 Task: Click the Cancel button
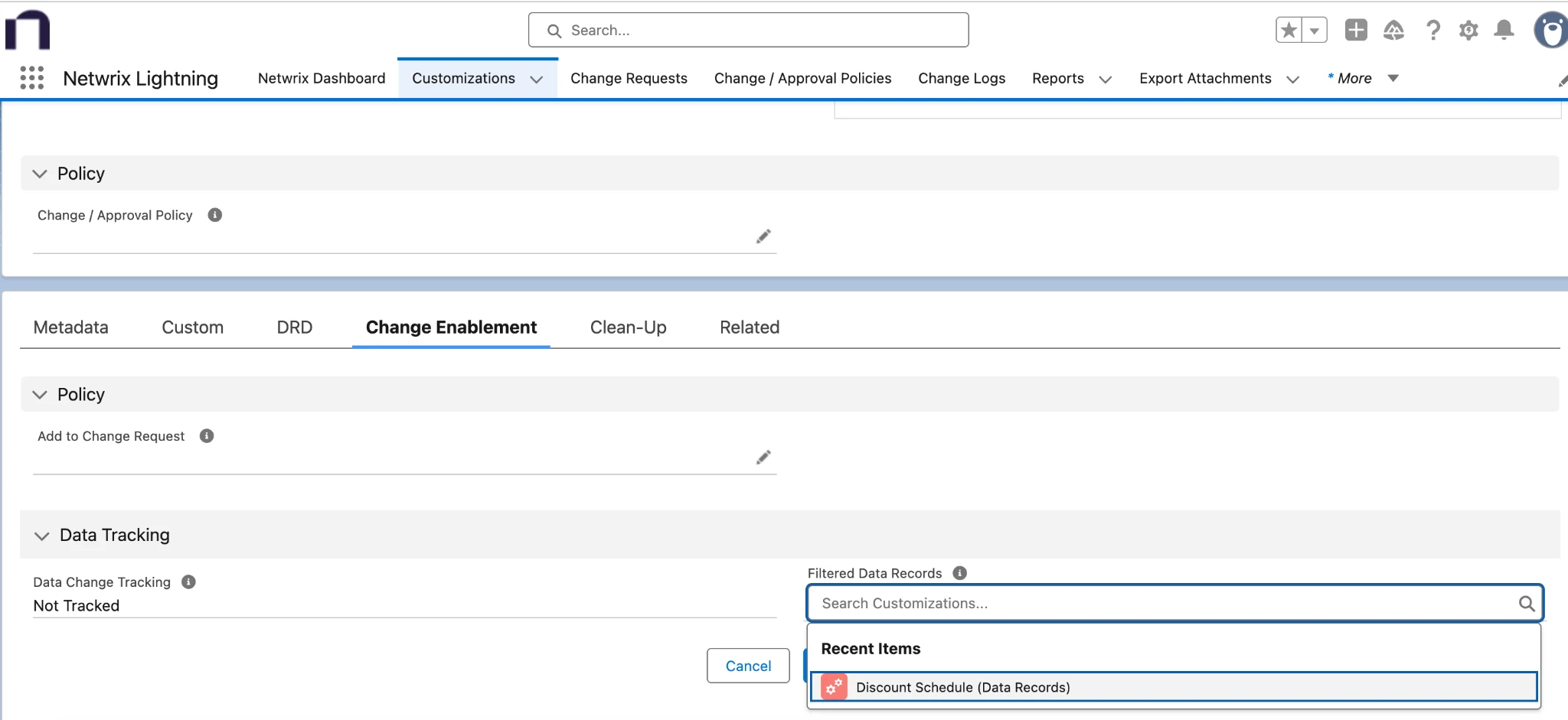coord(747,666)
